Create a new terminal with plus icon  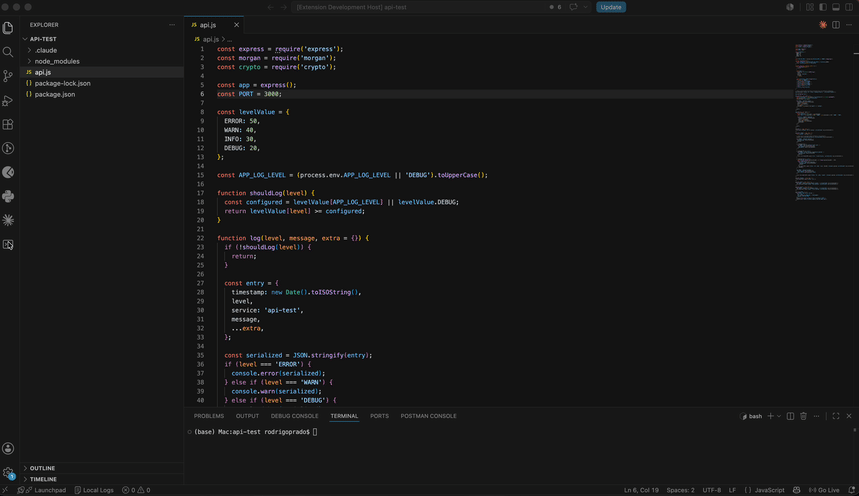click(x=770, y=416)
